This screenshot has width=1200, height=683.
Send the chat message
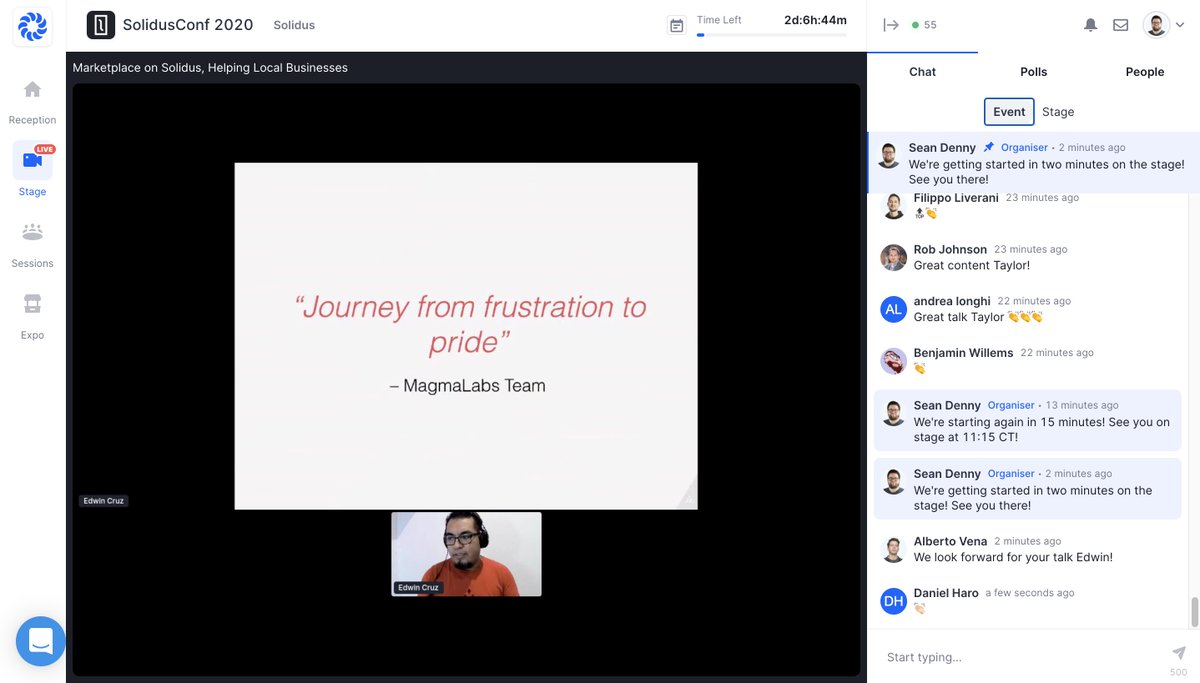pyautogui.click(x=1178, y=653)
